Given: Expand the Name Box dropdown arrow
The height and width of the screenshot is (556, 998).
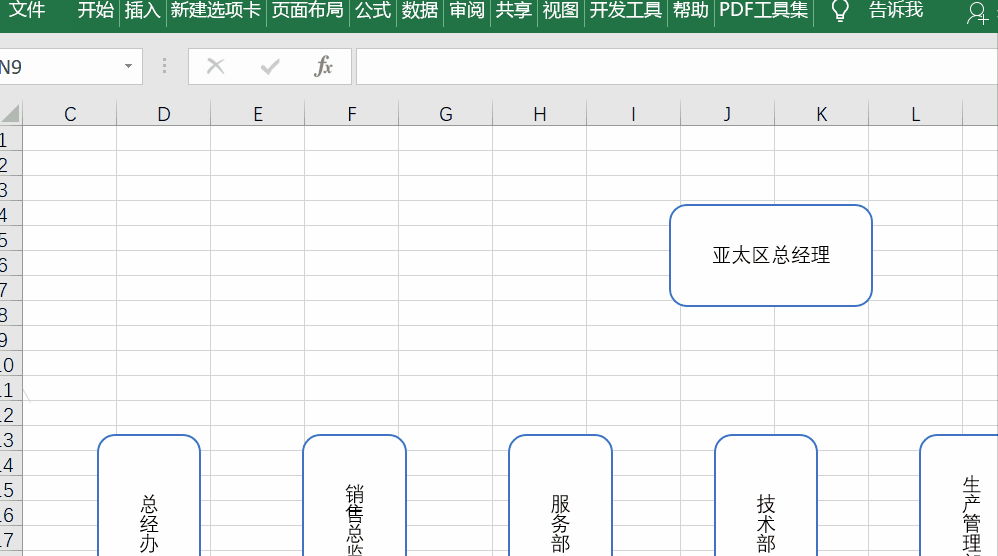Looking at the screenshot, I should pos(128,66).
